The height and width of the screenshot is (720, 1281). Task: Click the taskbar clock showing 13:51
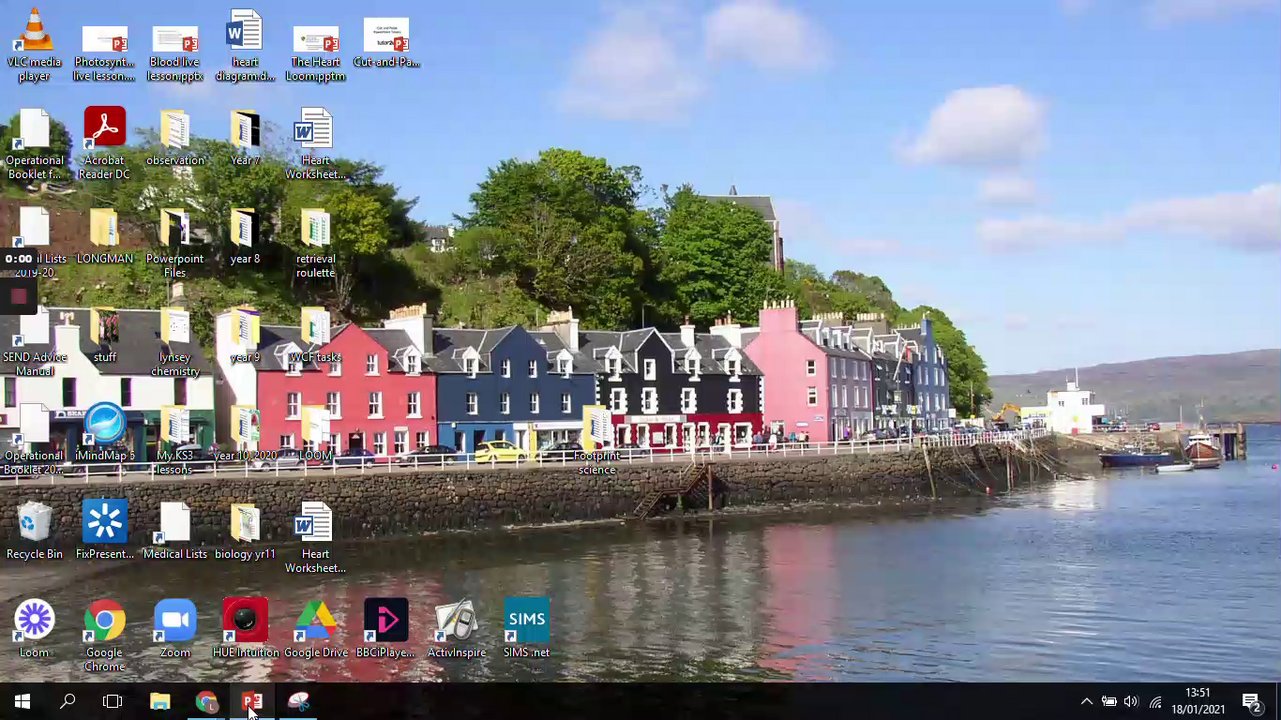[x=1198, y=701]
